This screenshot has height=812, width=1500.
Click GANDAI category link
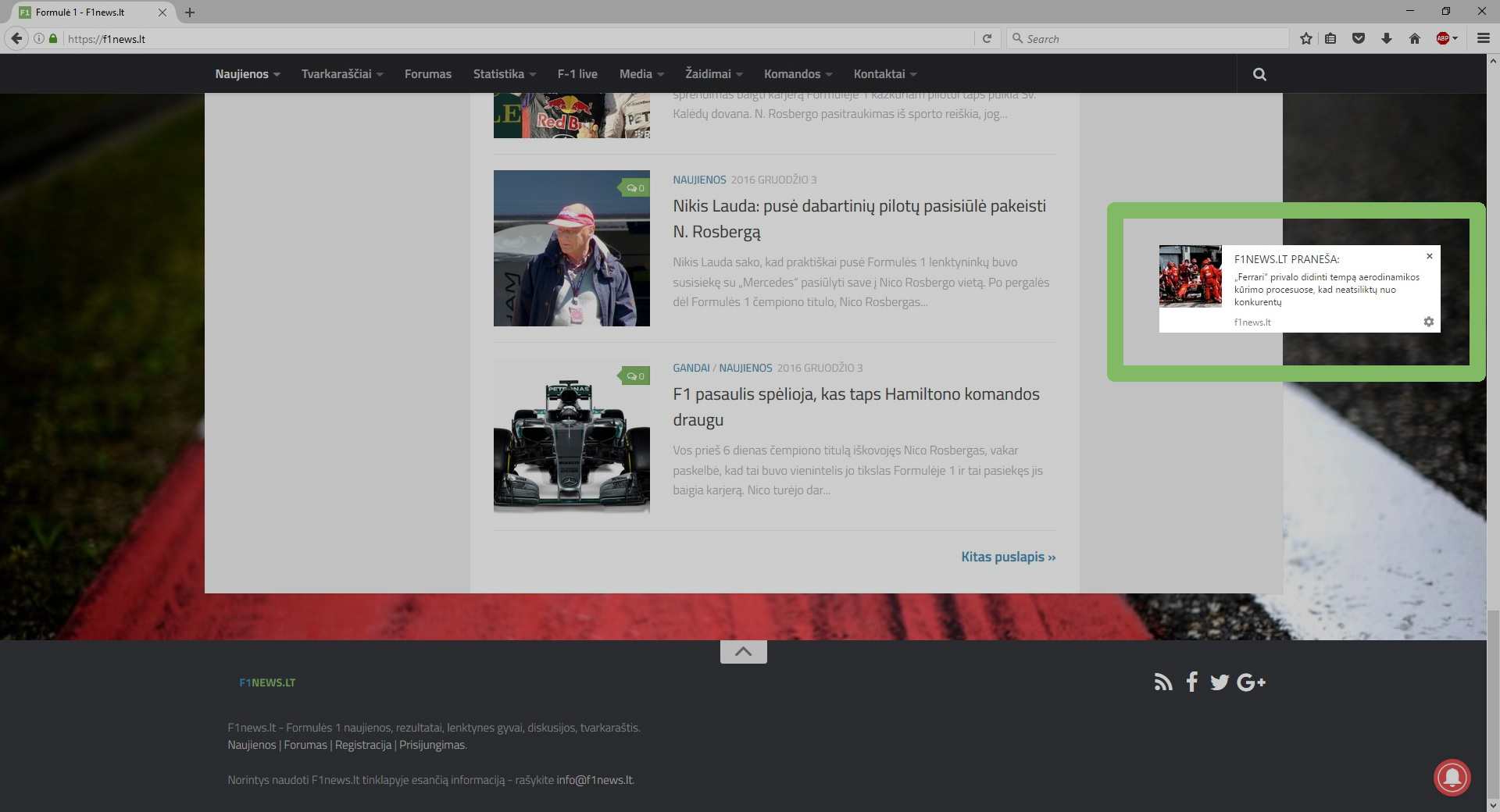tap(691, 368)
